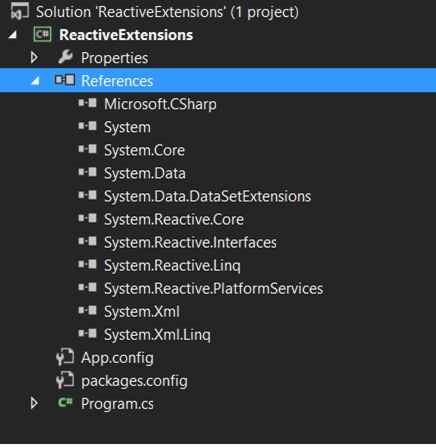Select the System.Reactive.Interfaces reference

point(190,243)
